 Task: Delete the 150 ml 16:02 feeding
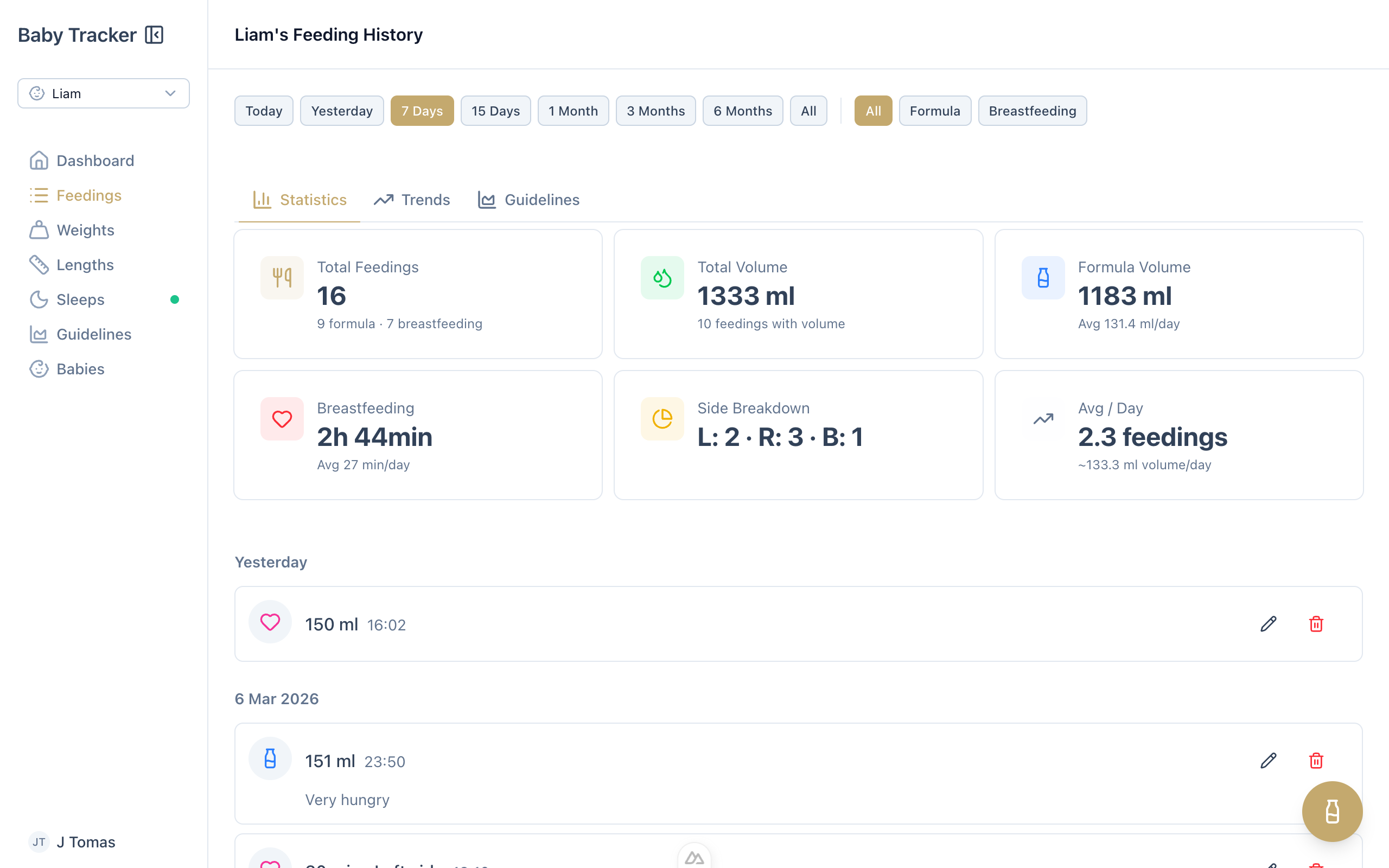[1316, 624]
